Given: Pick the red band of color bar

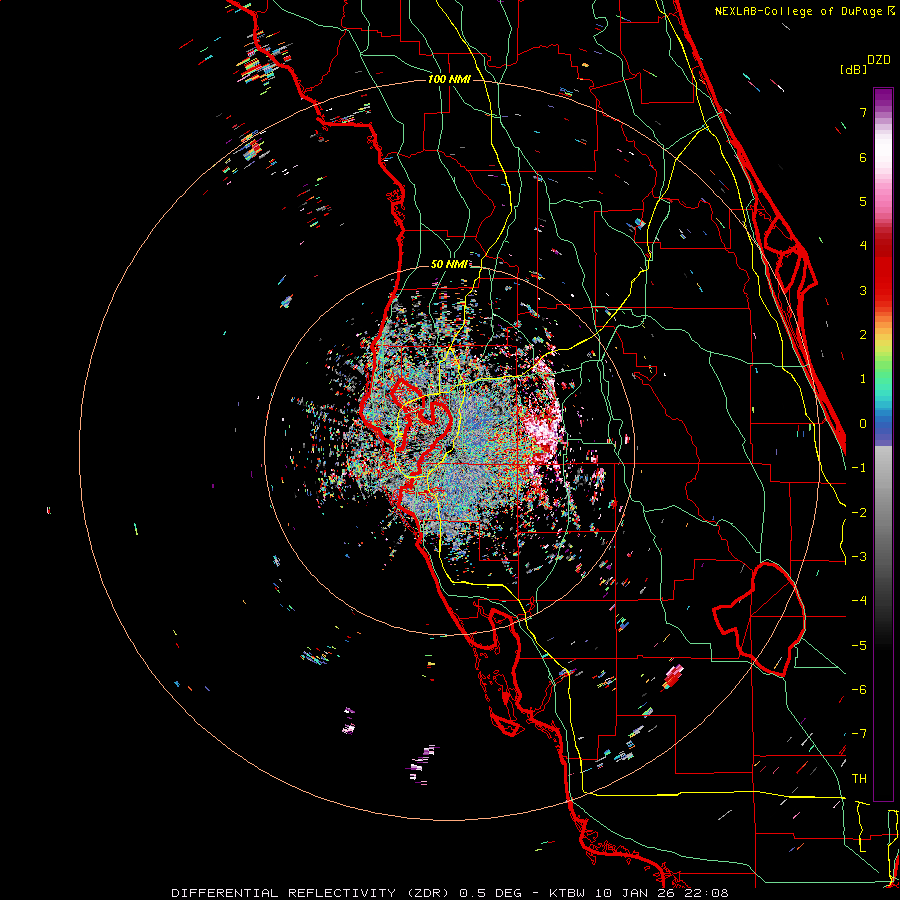Looking at the screenshot, I should coord(883,270).
